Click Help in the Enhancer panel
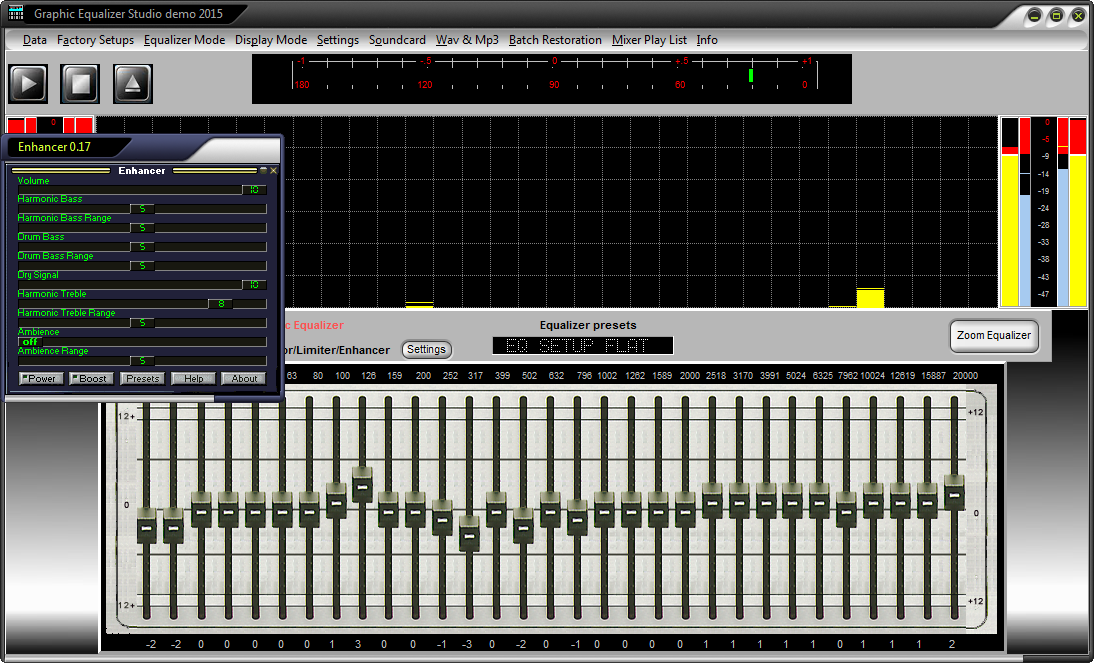The image size is (1094, 663). point(194,378)
